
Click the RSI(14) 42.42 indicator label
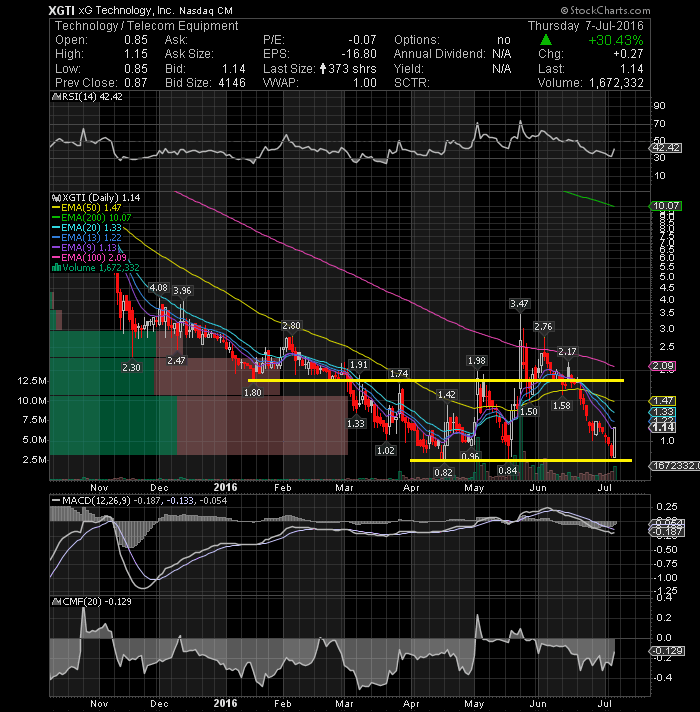point(87,97)
